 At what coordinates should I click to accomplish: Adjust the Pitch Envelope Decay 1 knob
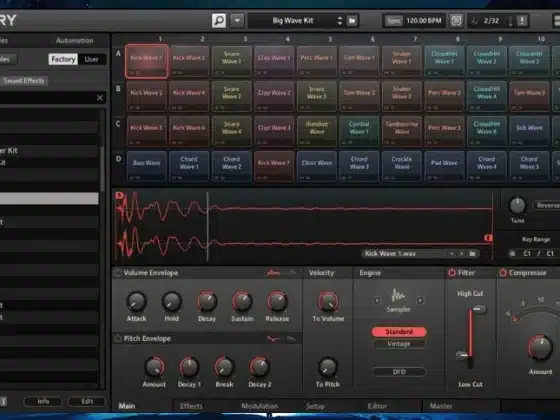pos(189,367)
